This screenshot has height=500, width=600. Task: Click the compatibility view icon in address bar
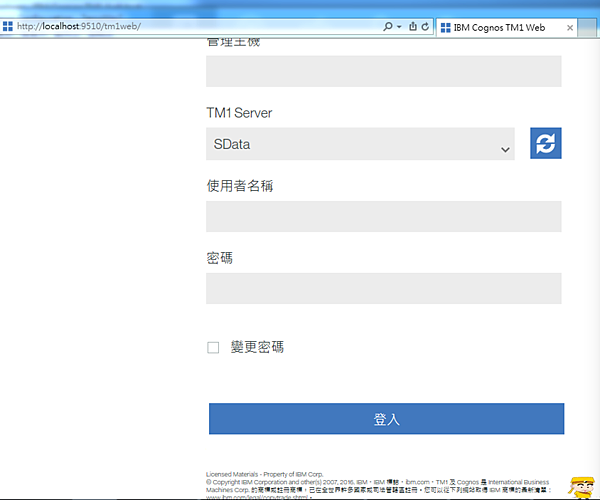(x=413, y=26)
